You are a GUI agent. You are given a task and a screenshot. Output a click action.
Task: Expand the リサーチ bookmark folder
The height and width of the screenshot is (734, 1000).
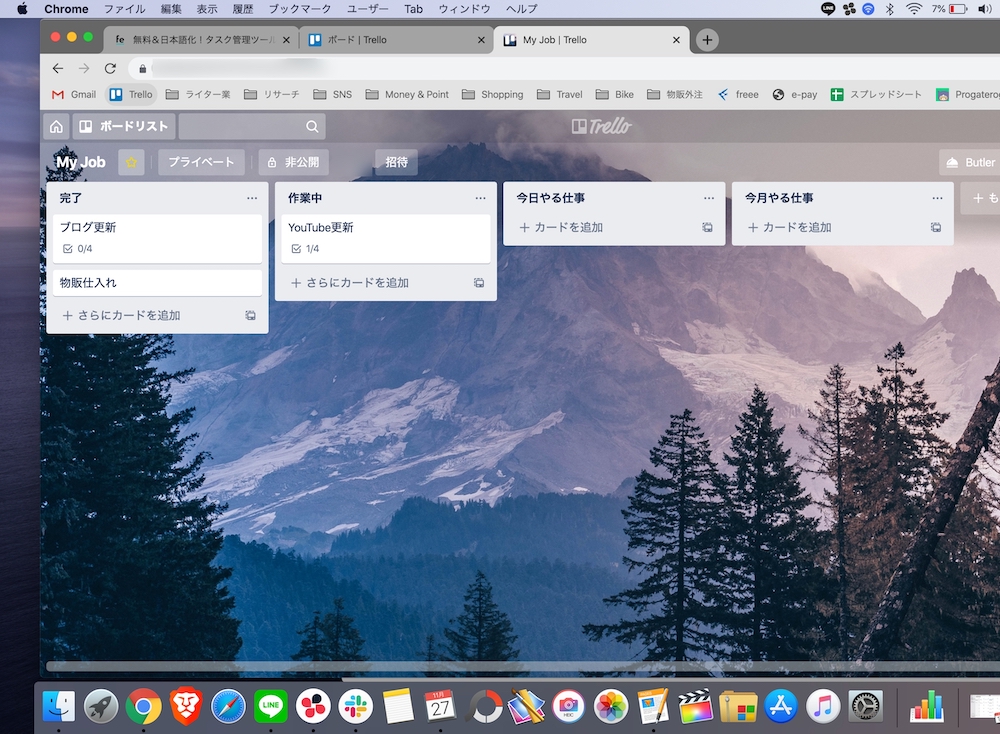(272, 94)
